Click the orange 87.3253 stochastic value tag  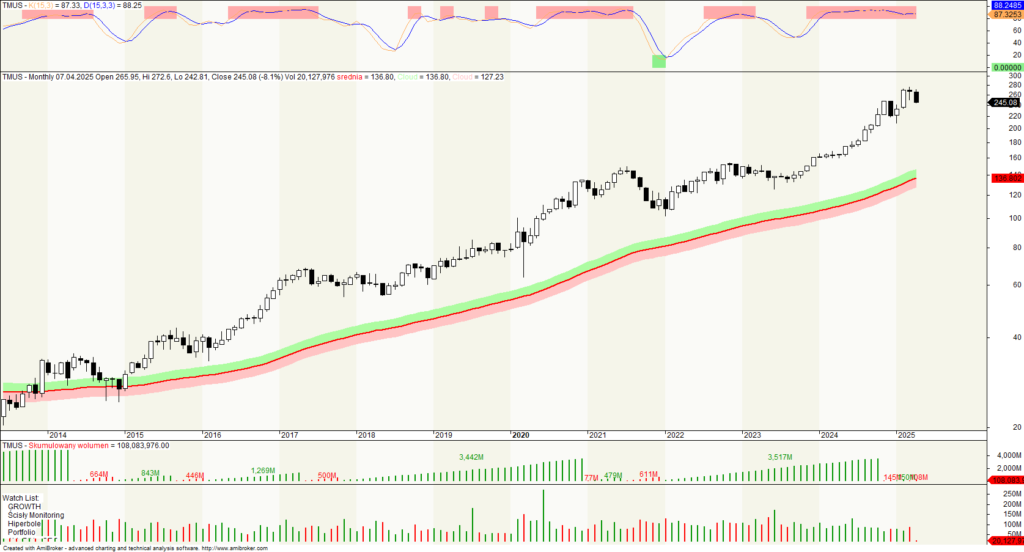click(1005, 14)
